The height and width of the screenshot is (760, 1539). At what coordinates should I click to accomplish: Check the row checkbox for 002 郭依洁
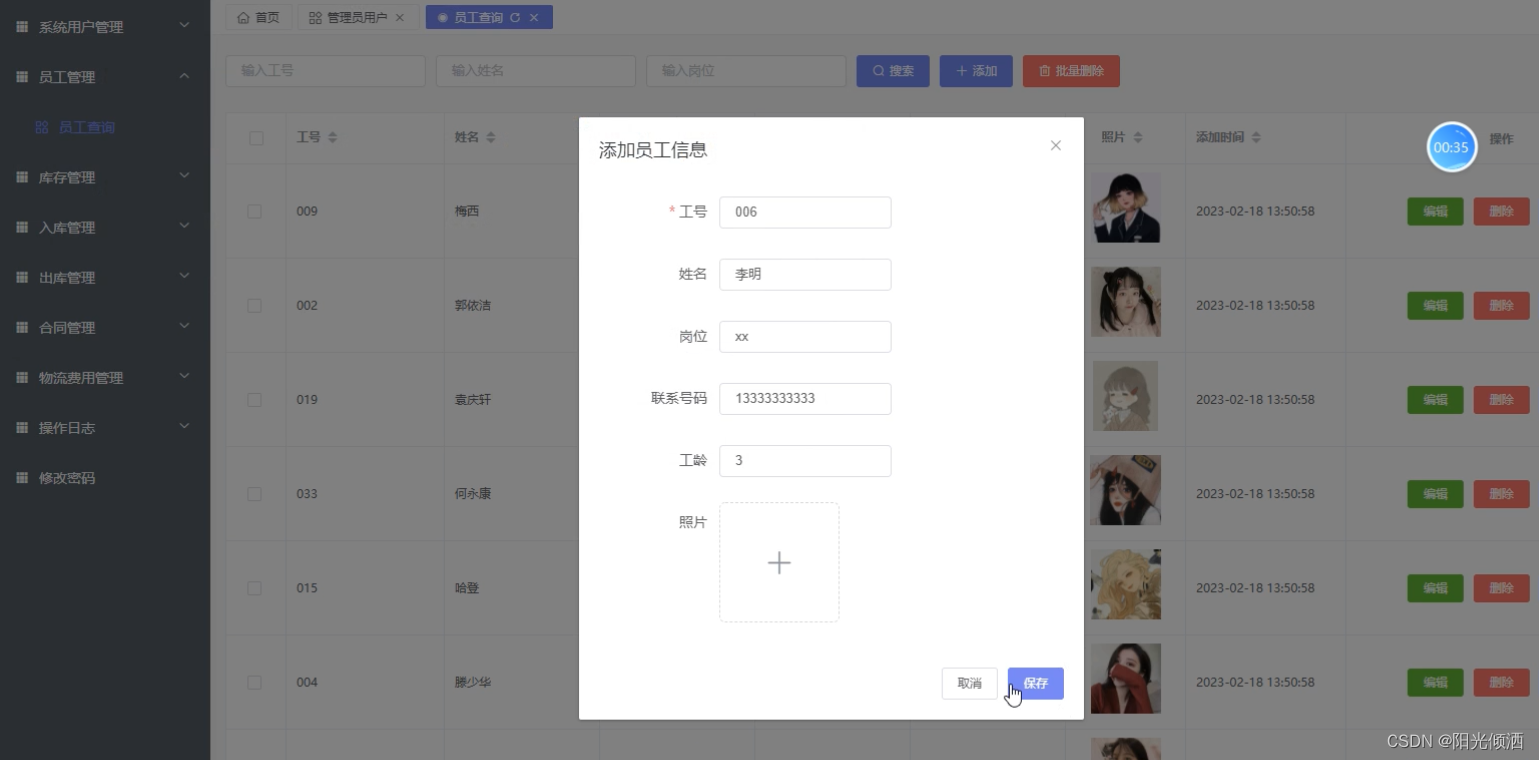(254, 305)
